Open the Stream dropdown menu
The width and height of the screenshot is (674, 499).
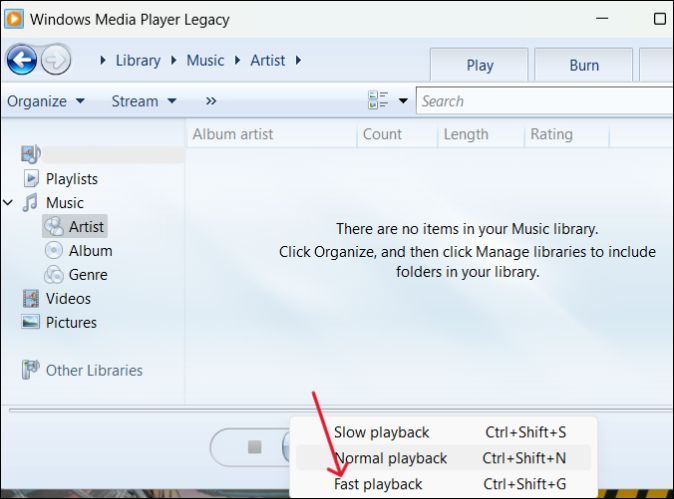[144, 101]
